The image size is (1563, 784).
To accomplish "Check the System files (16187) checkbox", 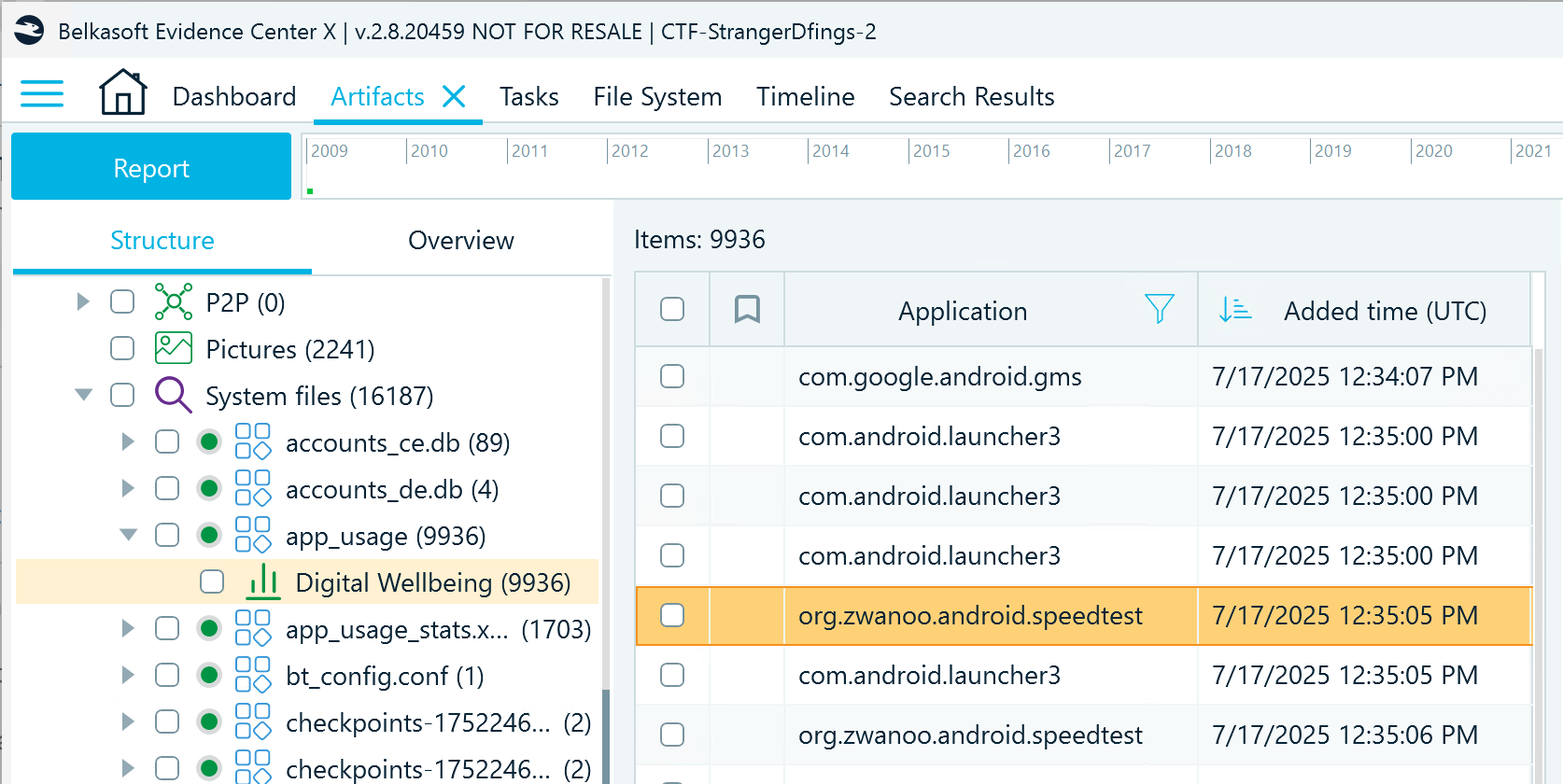I will [122, 395].
